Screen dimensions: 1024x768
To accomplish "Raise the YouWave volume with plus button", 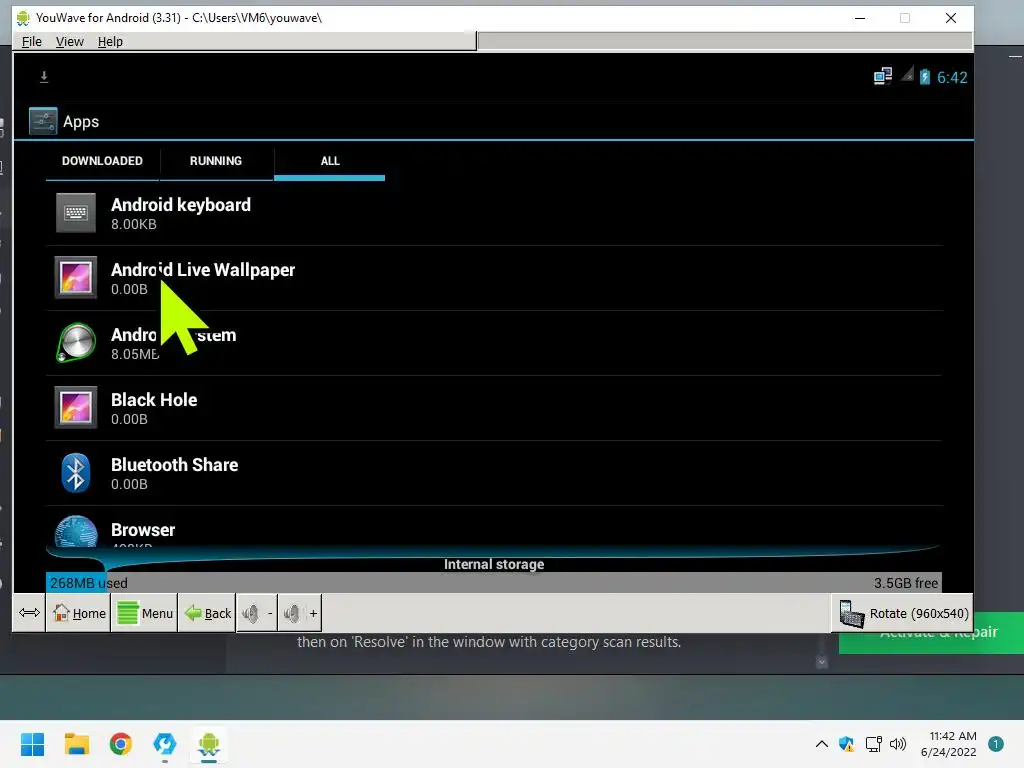I will pyautogui.click(x=300, y=613).
